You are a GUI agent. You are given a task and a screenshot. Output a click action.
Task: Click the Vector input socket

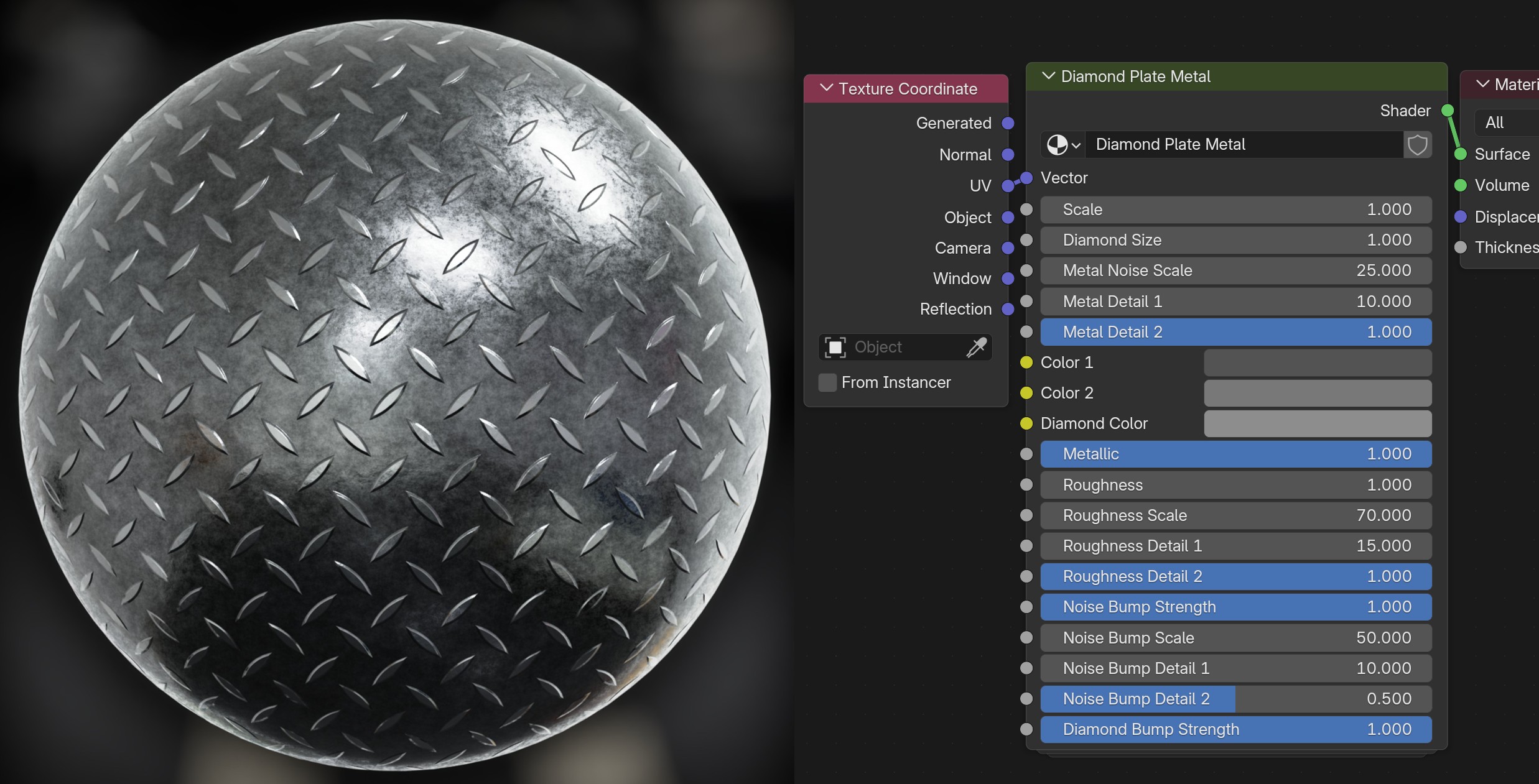pos(1026,178)
